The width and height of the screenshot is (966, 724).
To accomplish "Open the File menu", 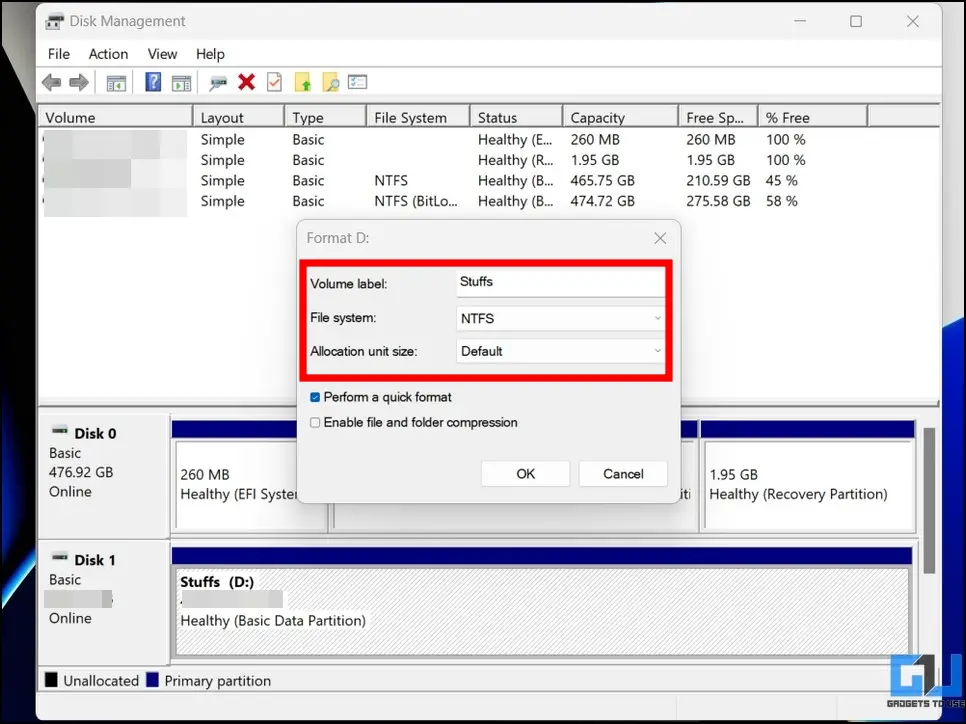I will (59, 54).
